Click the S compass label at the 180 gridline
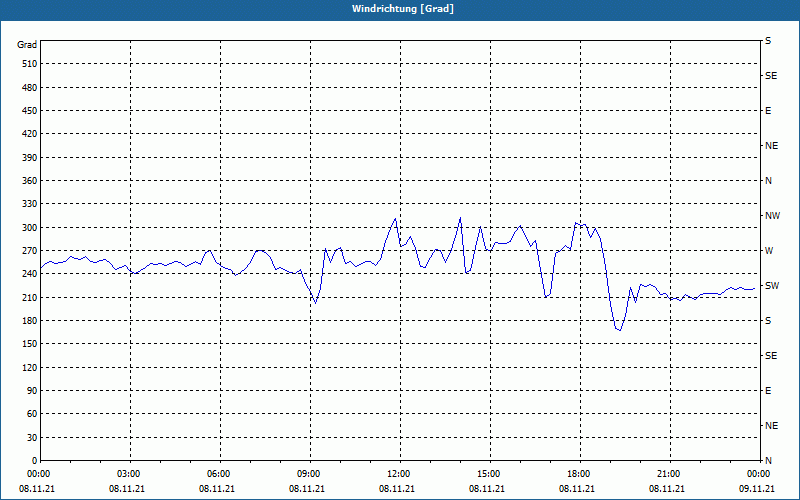The height and width of the screenshot is (500, 800). point(768,321)
